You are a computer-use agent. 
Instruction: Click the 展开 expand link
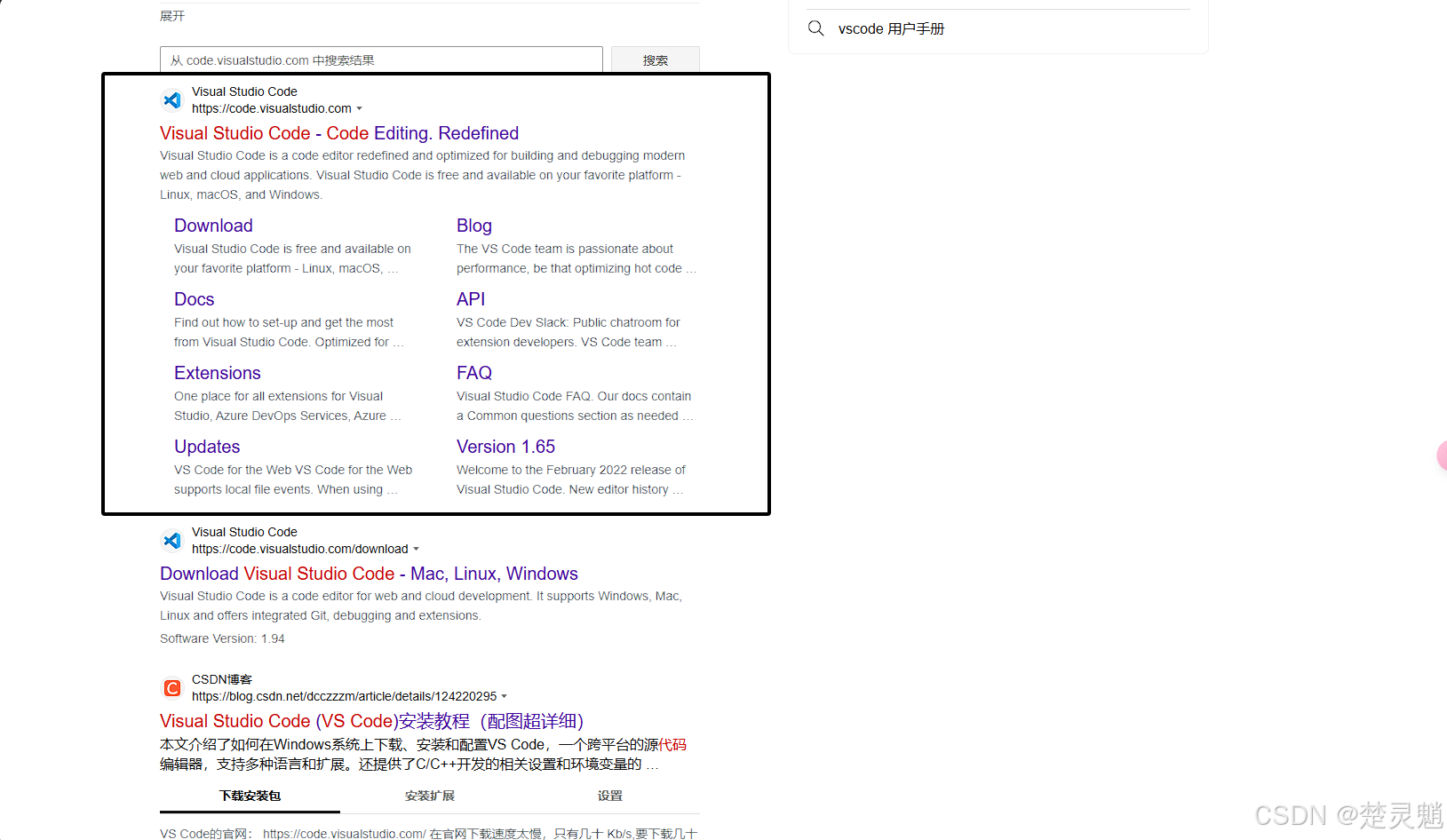[x=172, y=16]
